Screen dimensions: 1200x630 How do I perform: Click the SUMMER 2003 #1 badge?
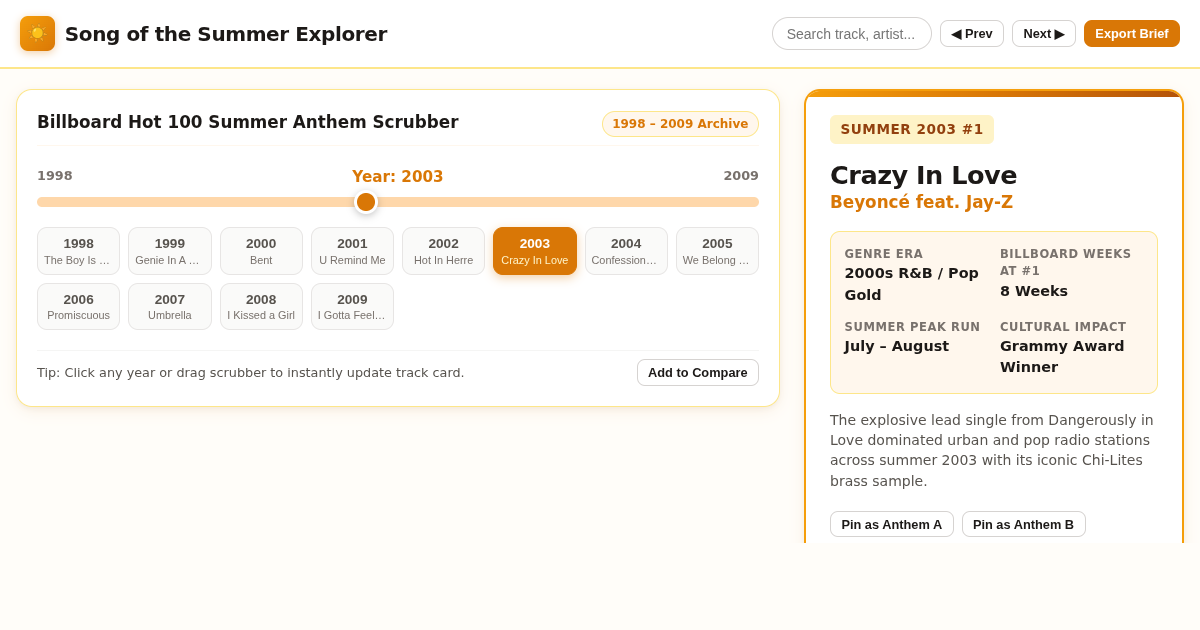click(912, 129)
